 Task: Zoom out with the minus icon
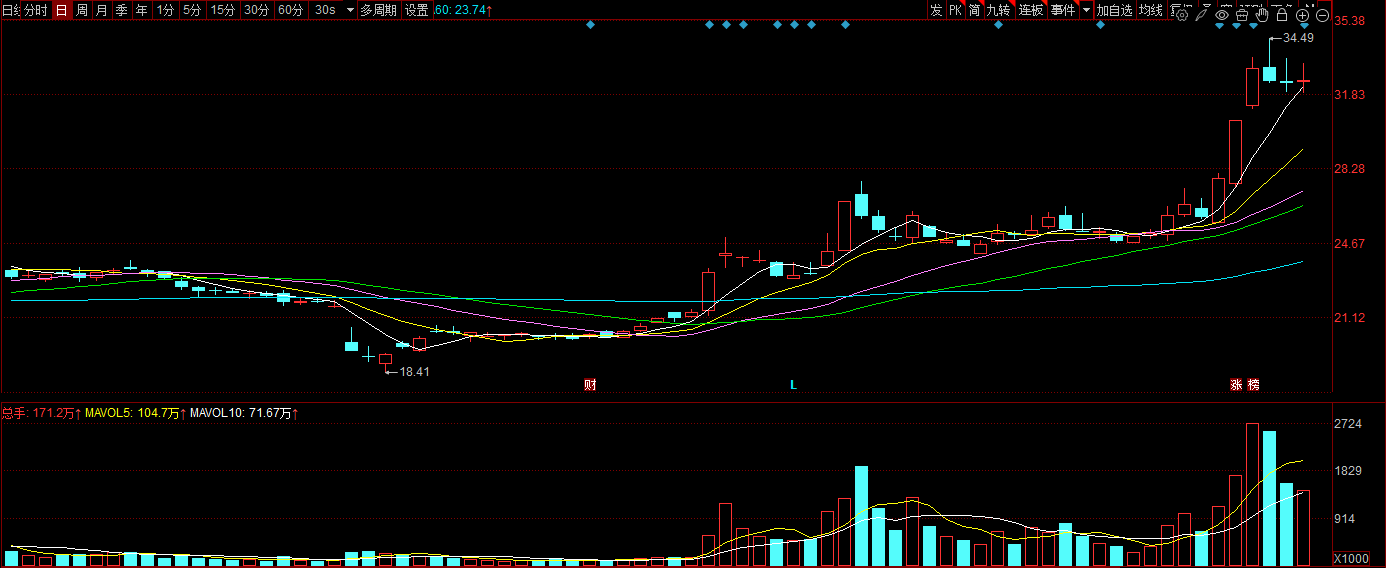pos(1322,15)
